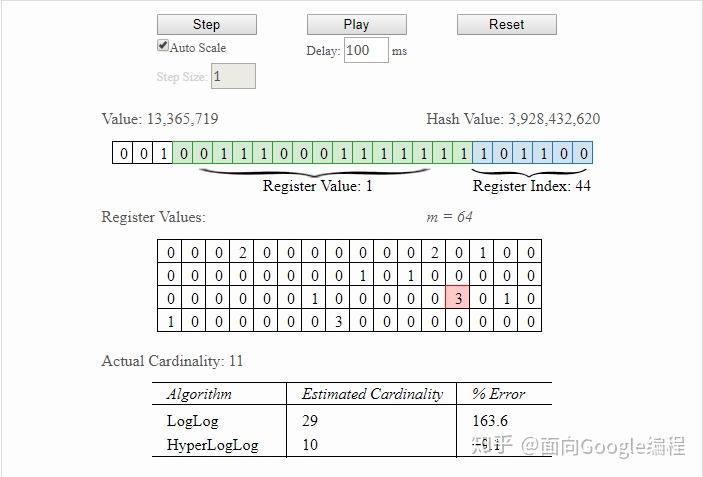Screen dimensions: 703x477
Task: Click the Actual Cardinality: 11 text
Action: coord(172,361)
